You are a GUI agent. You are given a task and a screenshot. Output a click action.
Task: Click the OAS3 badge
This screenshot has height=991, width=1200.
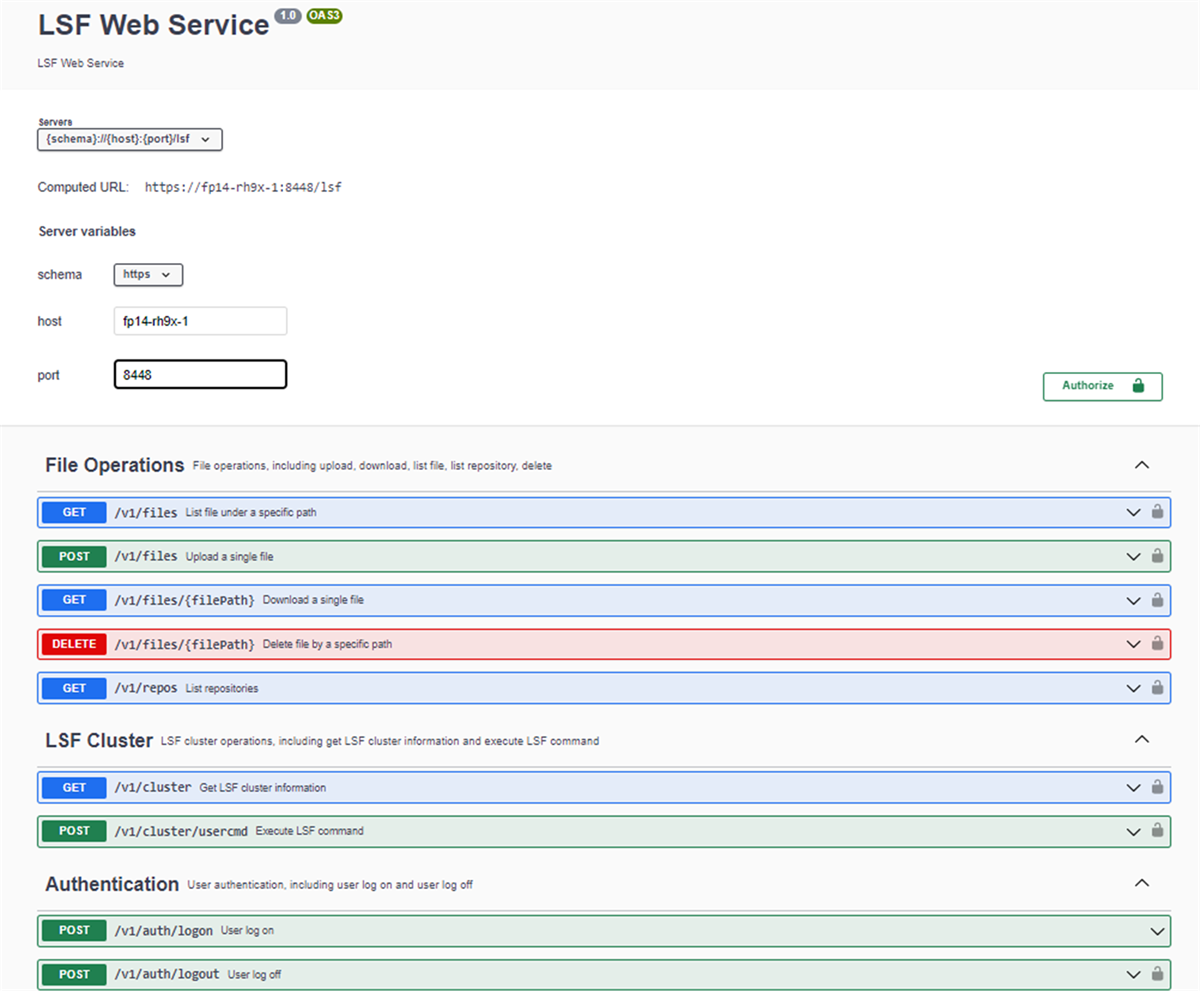pos(322,15)
